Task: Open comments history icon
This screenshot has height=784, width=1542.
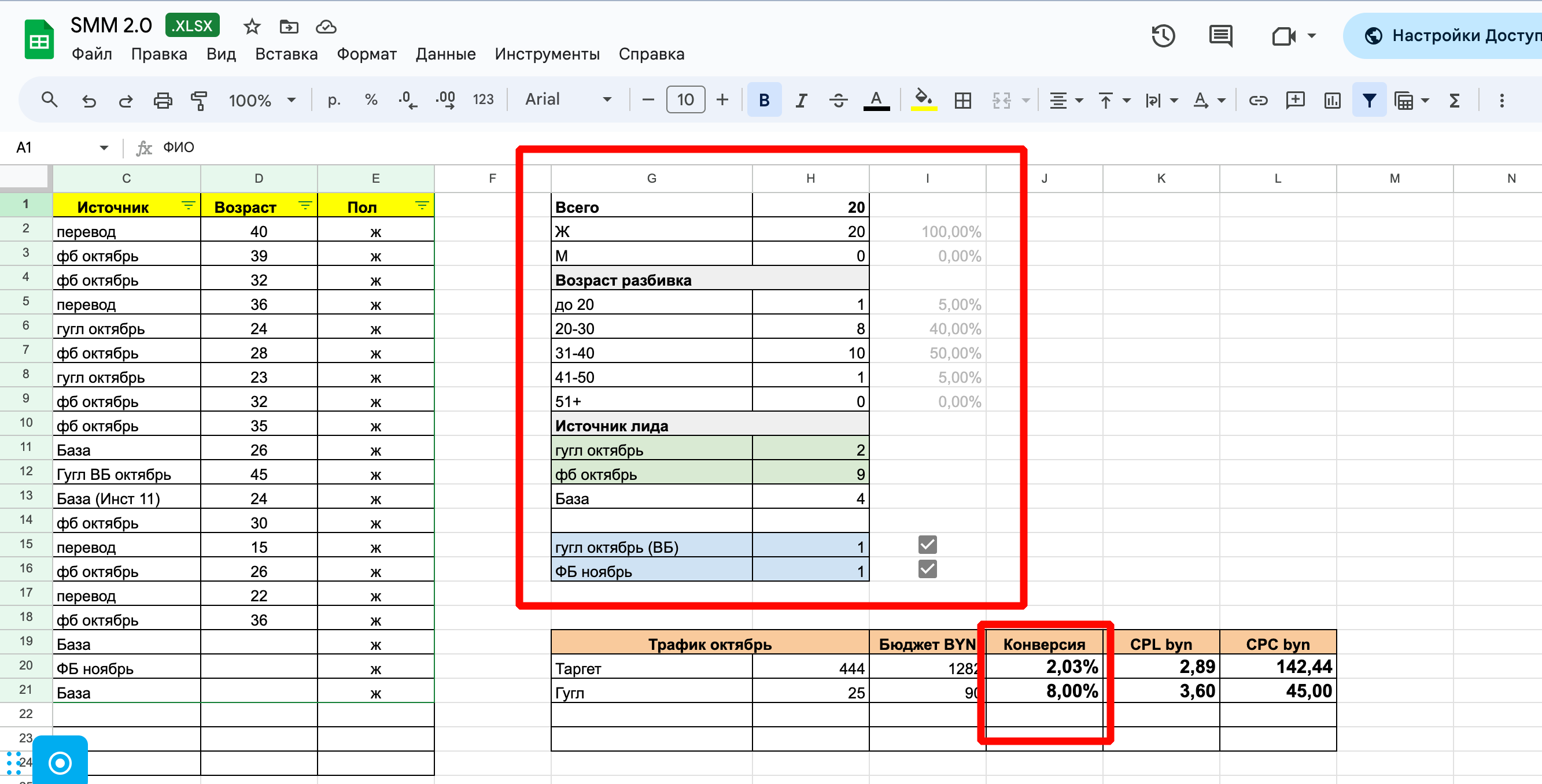Action: point(1220,36)
